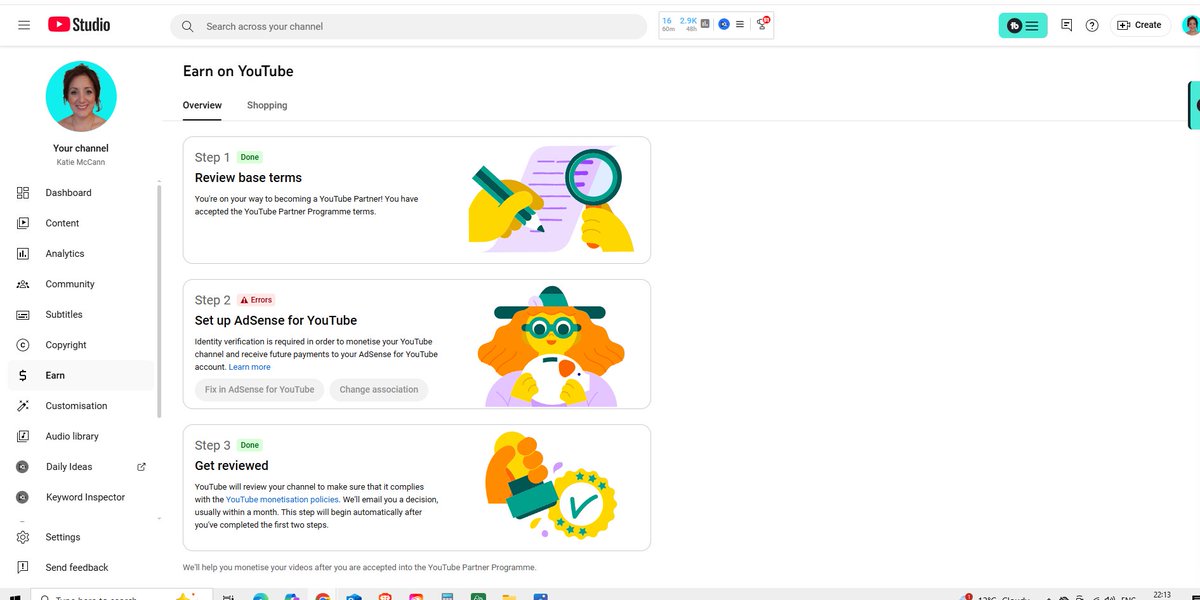Select Earn in the sidebar
The image size is (1200, 600).
[81, 375]
